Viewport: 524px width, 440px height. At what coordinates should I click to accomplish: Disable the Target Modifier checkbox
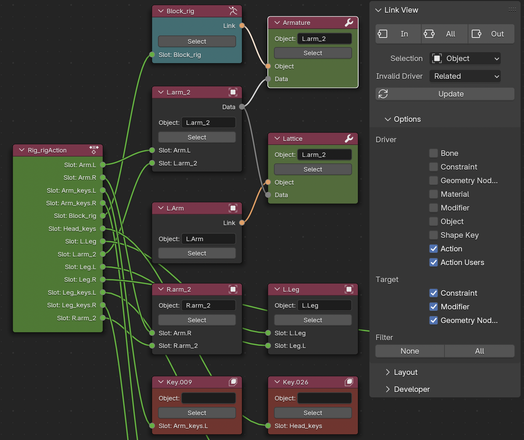(433, 306)
